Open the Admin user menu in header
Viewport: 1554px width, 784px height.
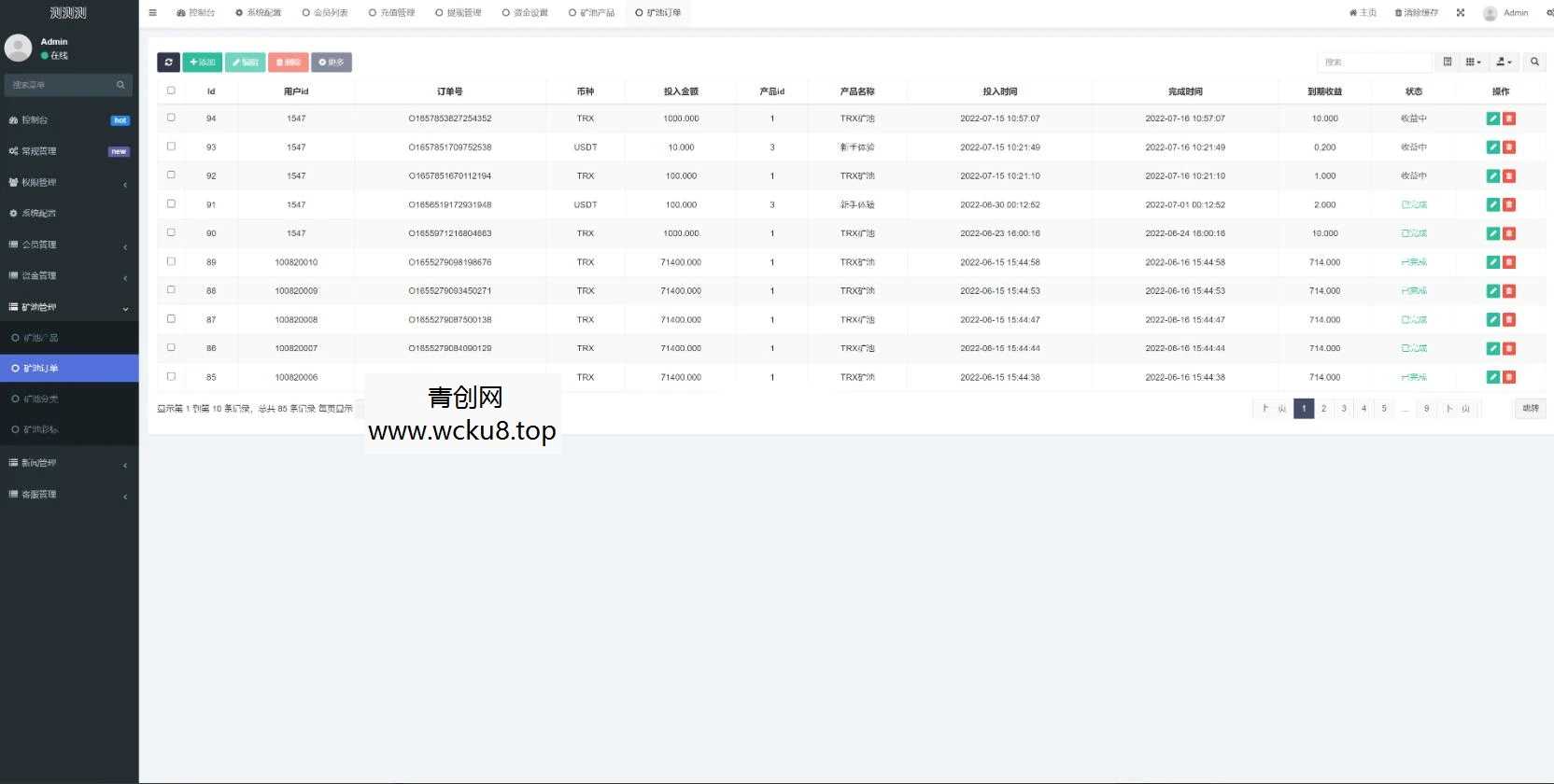click(x=1505, y=13)
